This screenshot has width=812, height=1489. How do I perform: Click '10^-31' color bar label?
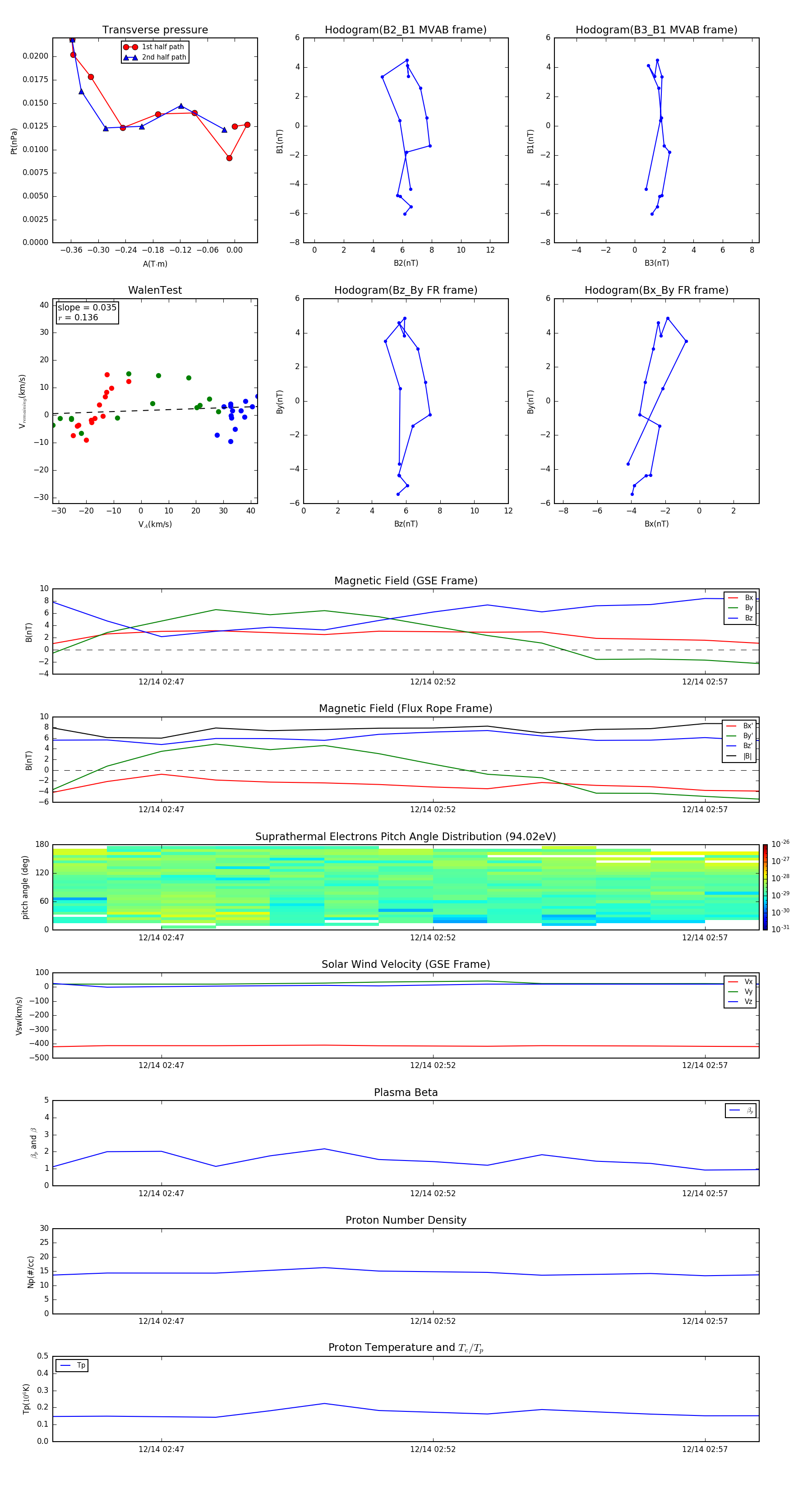coord(780,929)
